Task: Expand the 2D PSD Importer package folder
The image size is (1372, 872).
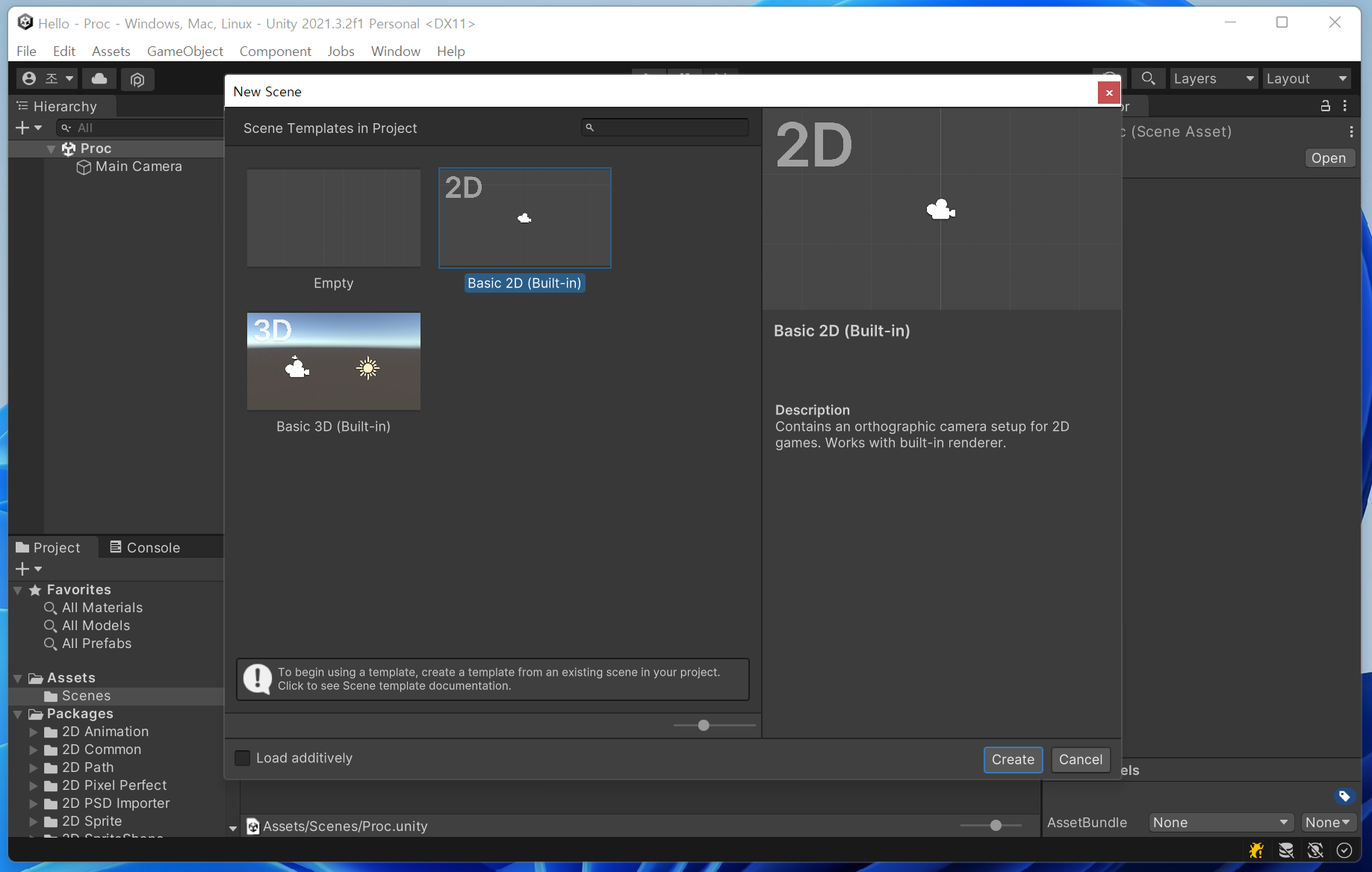Action: (x=33, y=803)
